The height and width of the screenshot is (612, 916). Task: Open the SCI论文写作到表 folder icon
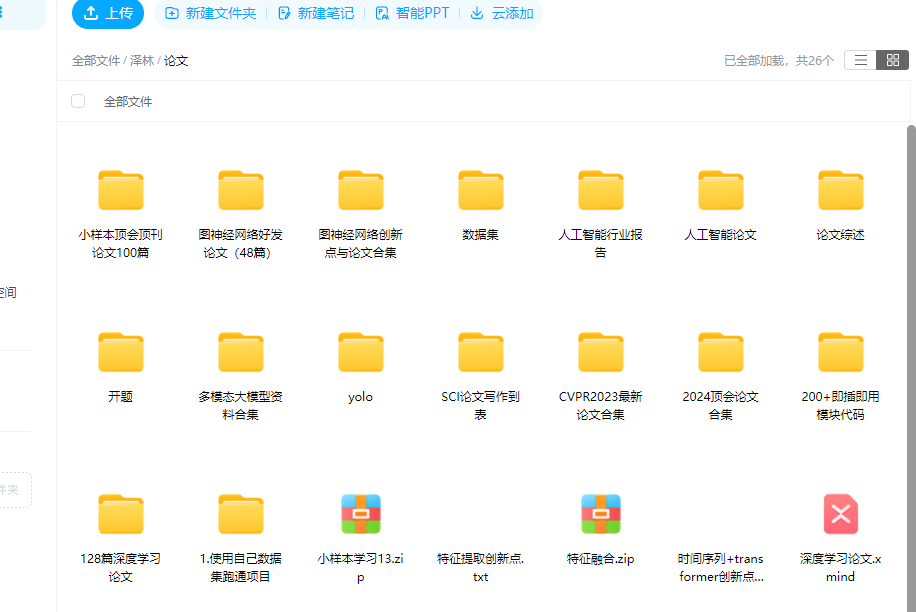tap(481, 352)
